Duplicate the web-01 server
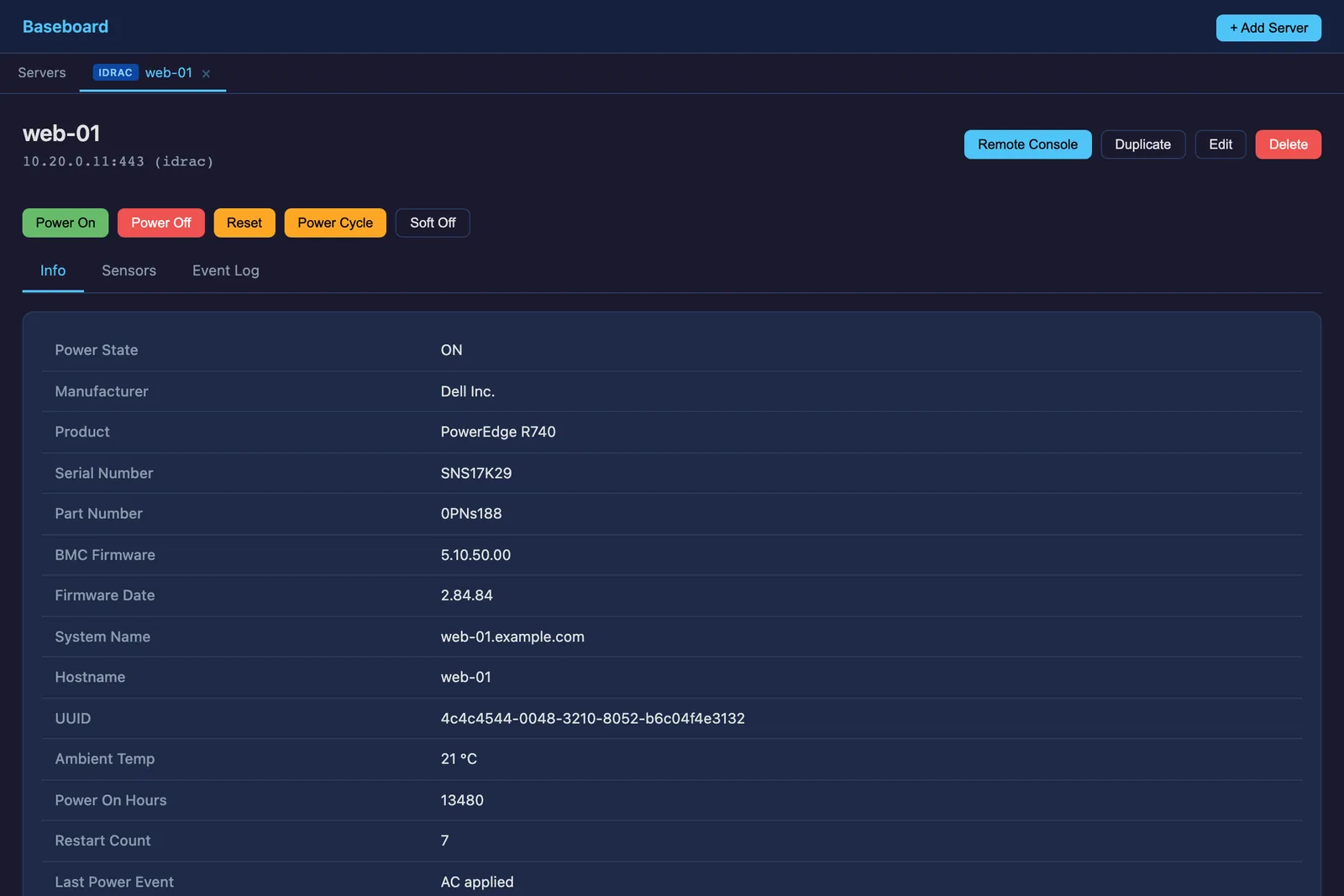1344x896 pixels. point(1142,144)
